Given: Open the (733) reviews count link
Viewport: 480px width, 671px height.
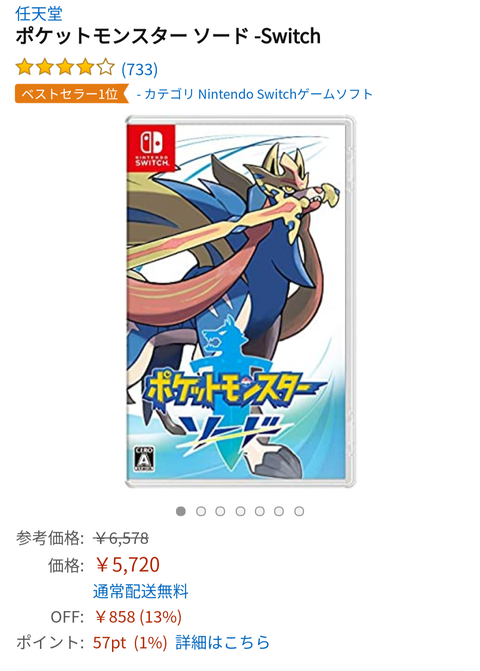Looking at the screenshot, I should point(139,68).
